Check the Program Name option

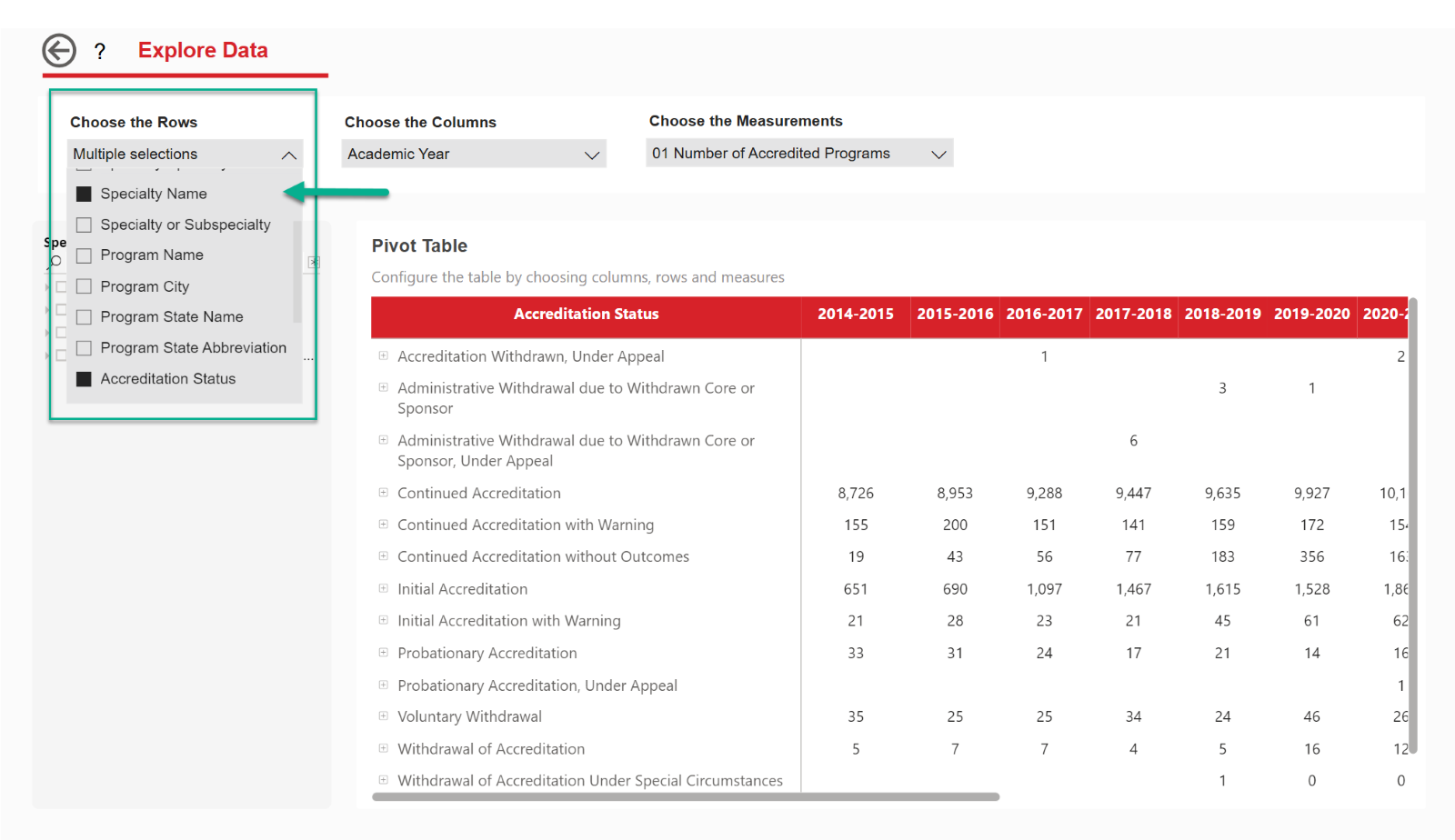[84, 255]
